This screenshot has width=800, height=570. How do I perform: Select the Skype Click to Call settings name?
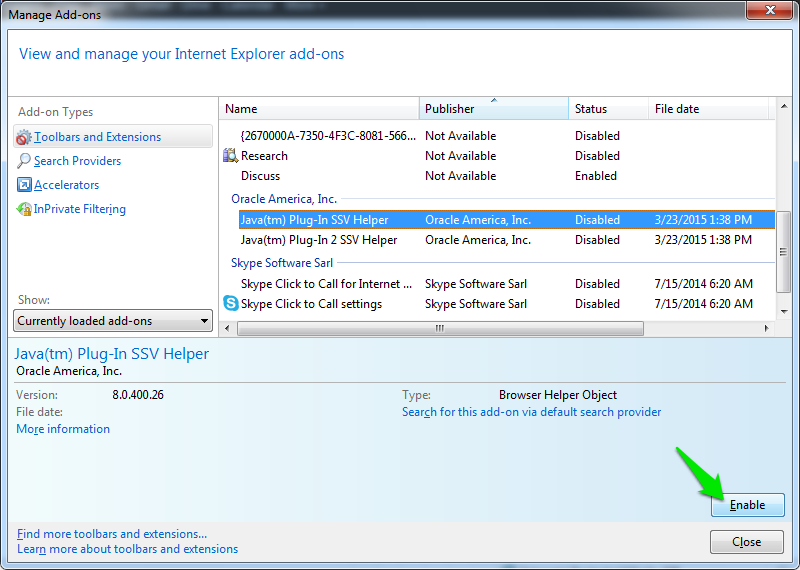pyautogui.click(x=311, y=304)
